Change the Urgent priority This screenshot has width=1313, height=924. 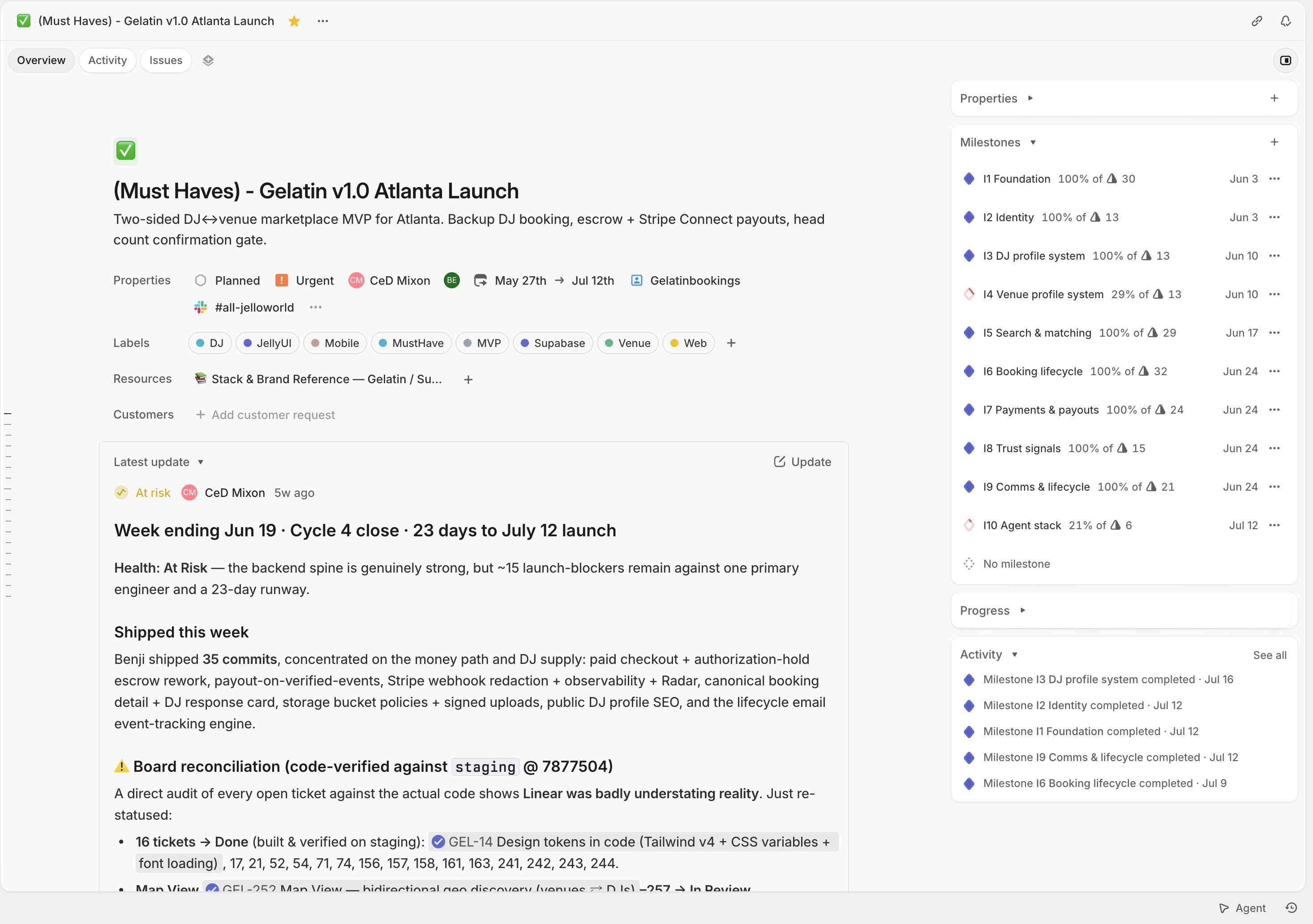304,281
